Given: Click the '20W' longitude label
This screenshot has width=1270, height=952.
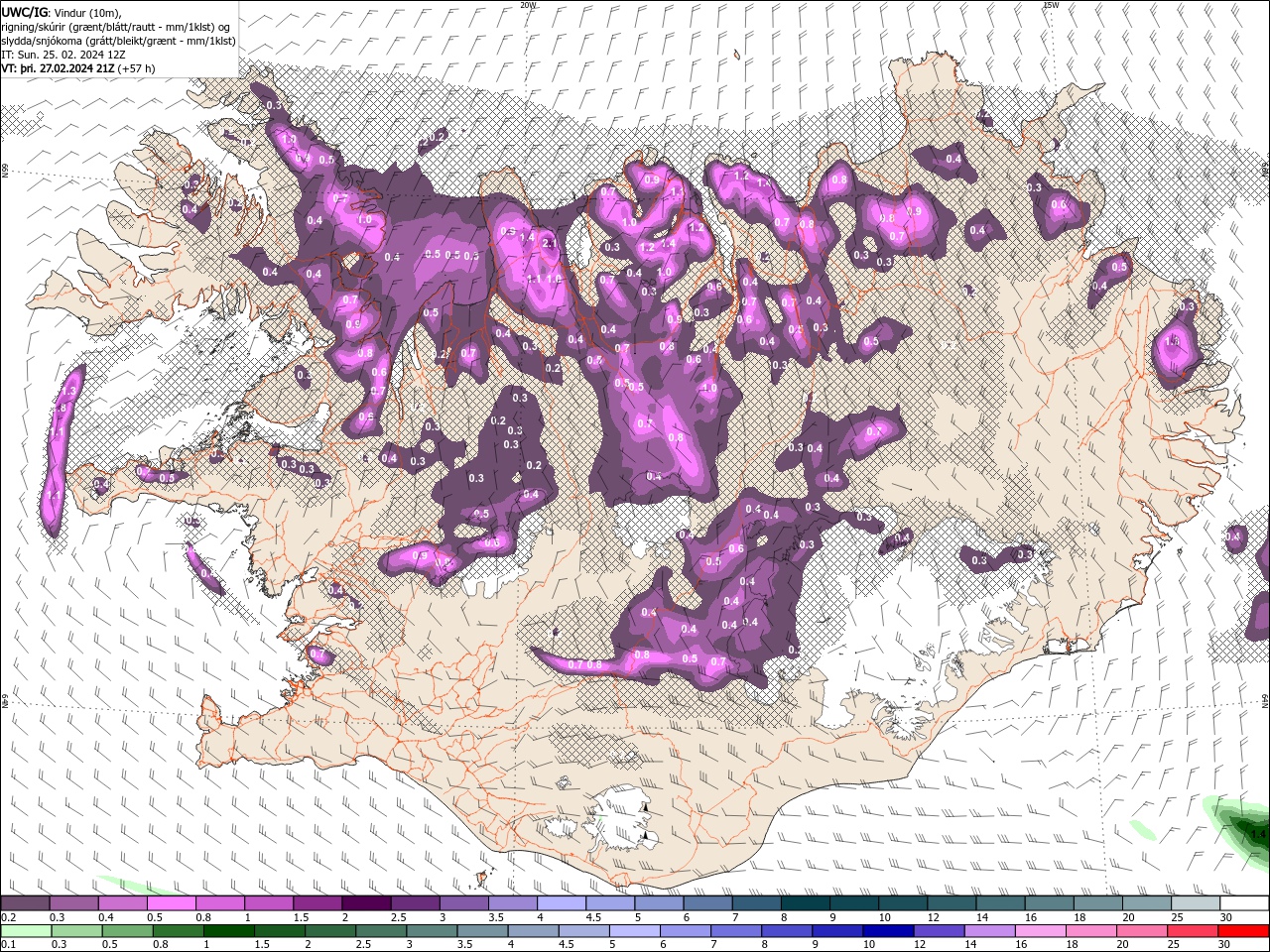Looking at the screenshot, I should 529,5.
